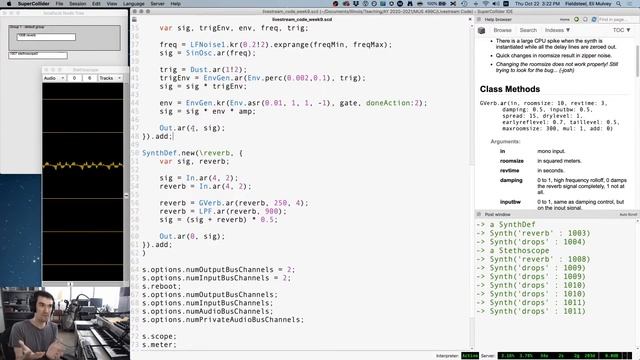This screenshot has height=360, width=640.
Task: Open the Search link in Help browser
Action: pyautogui.click(x=528, y=30)
